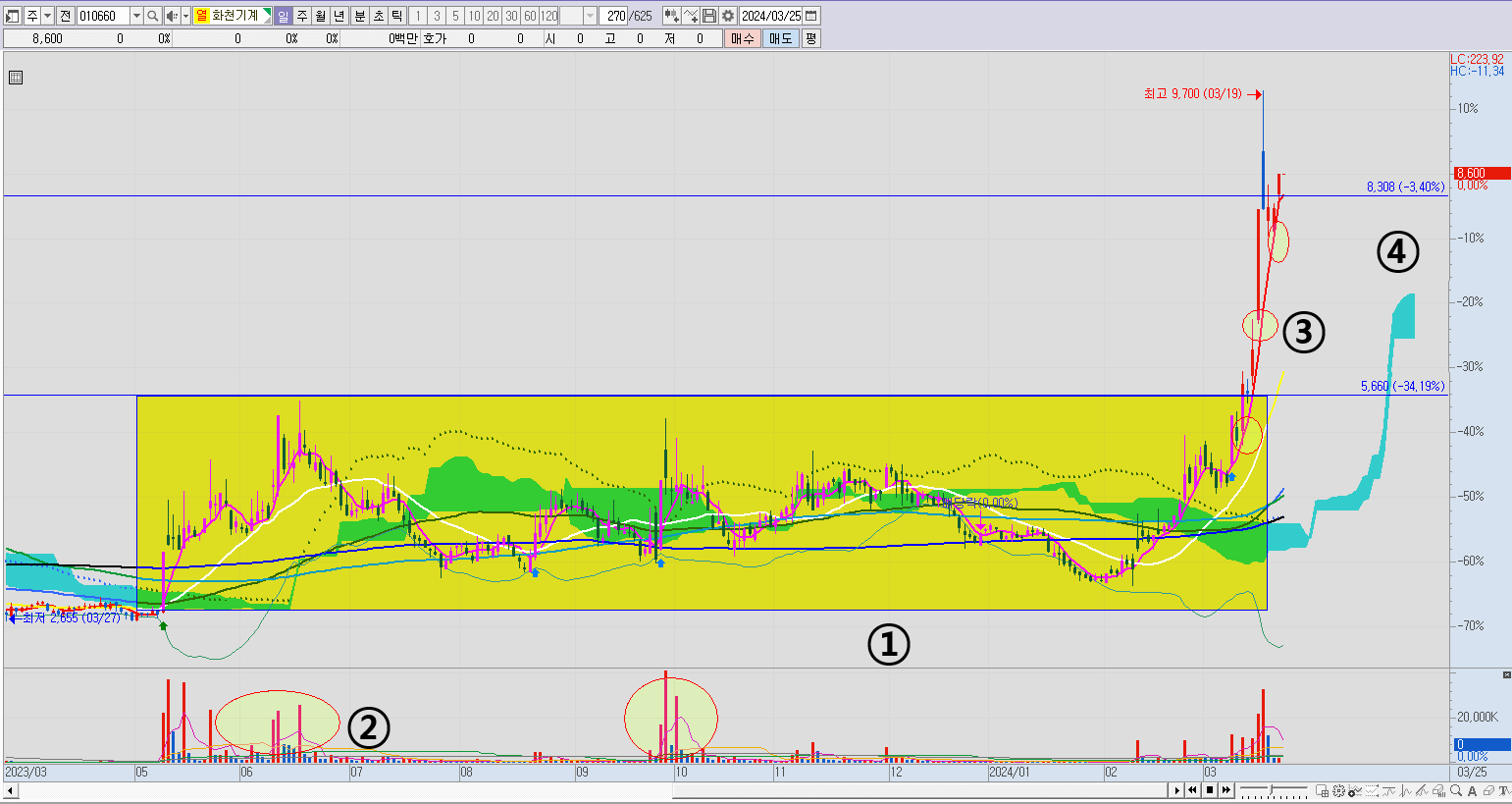1512x804 pixels.
Task: Stop chart replay with square button
Action: point(1210,790)
